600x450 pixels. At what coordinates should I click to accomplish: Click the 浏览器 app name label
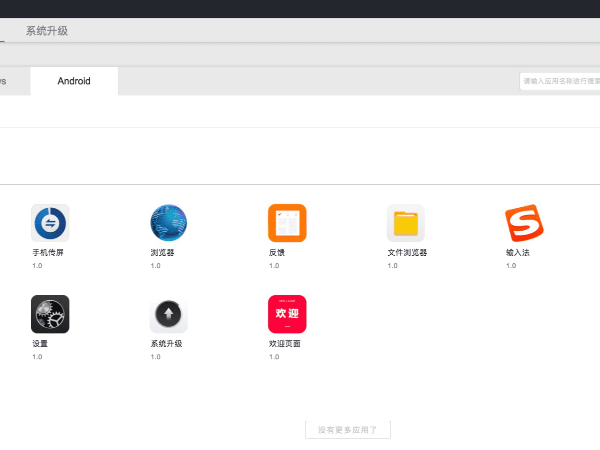[162, 253]
